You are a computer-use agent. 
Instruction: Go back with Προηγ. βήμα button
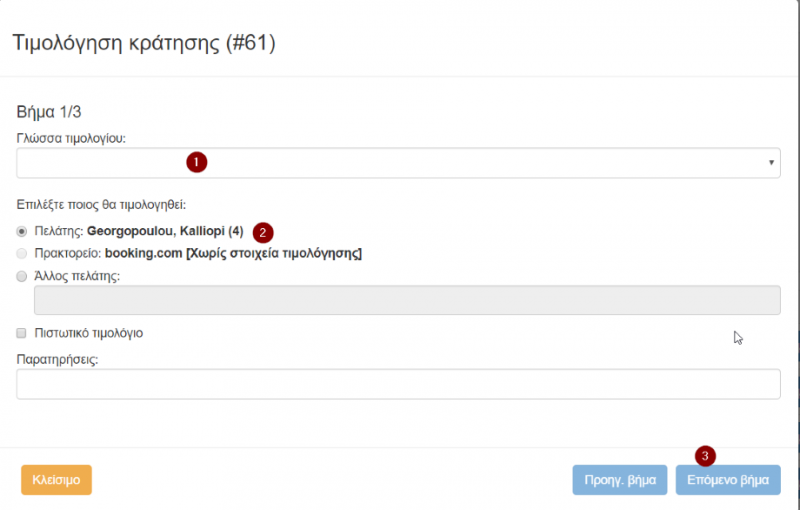[x=618, y=480]
